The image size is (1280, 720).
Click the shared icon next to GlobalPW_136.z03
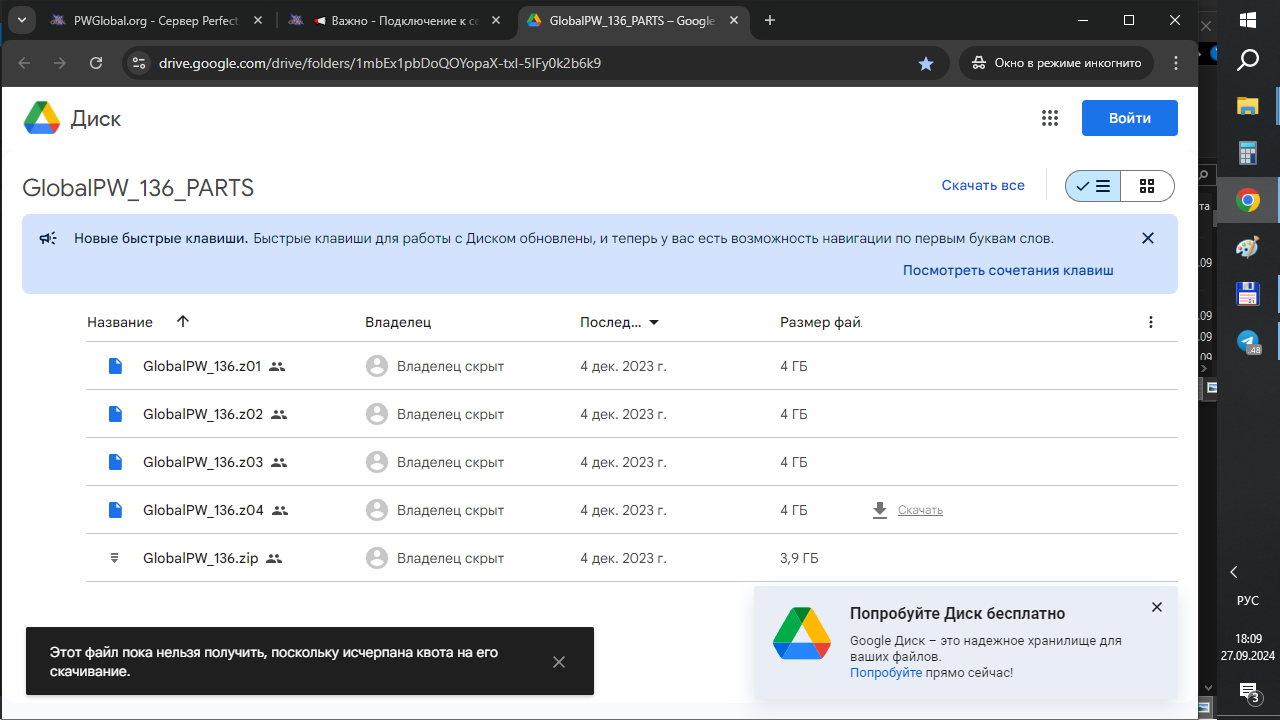279,463
